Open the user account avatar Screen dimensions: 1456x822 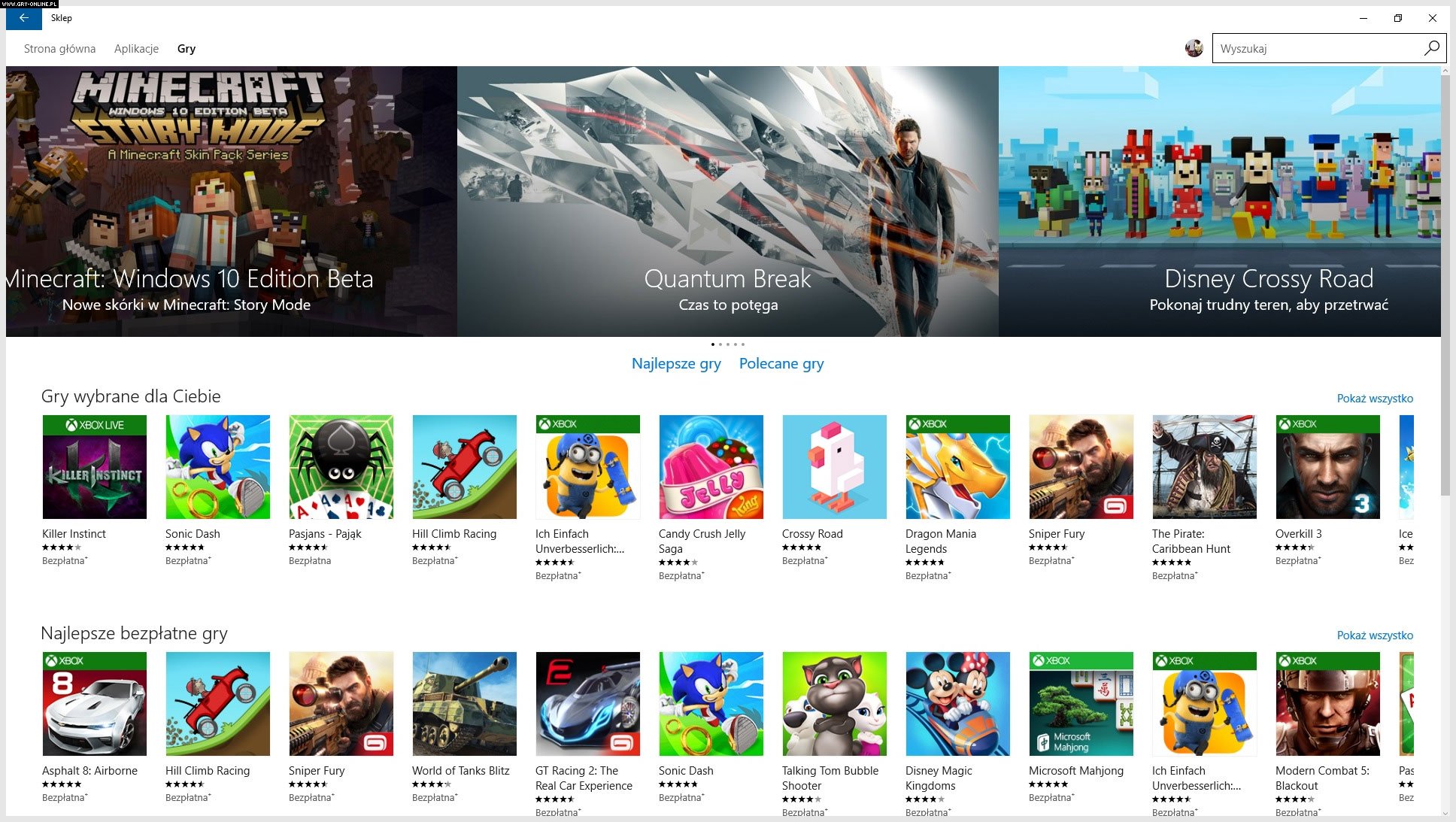tap(1194, 48)
